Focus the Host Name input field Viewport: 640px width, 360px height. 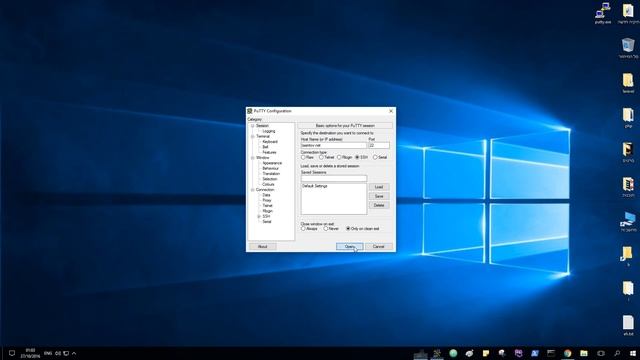click(x=333, y=145)
